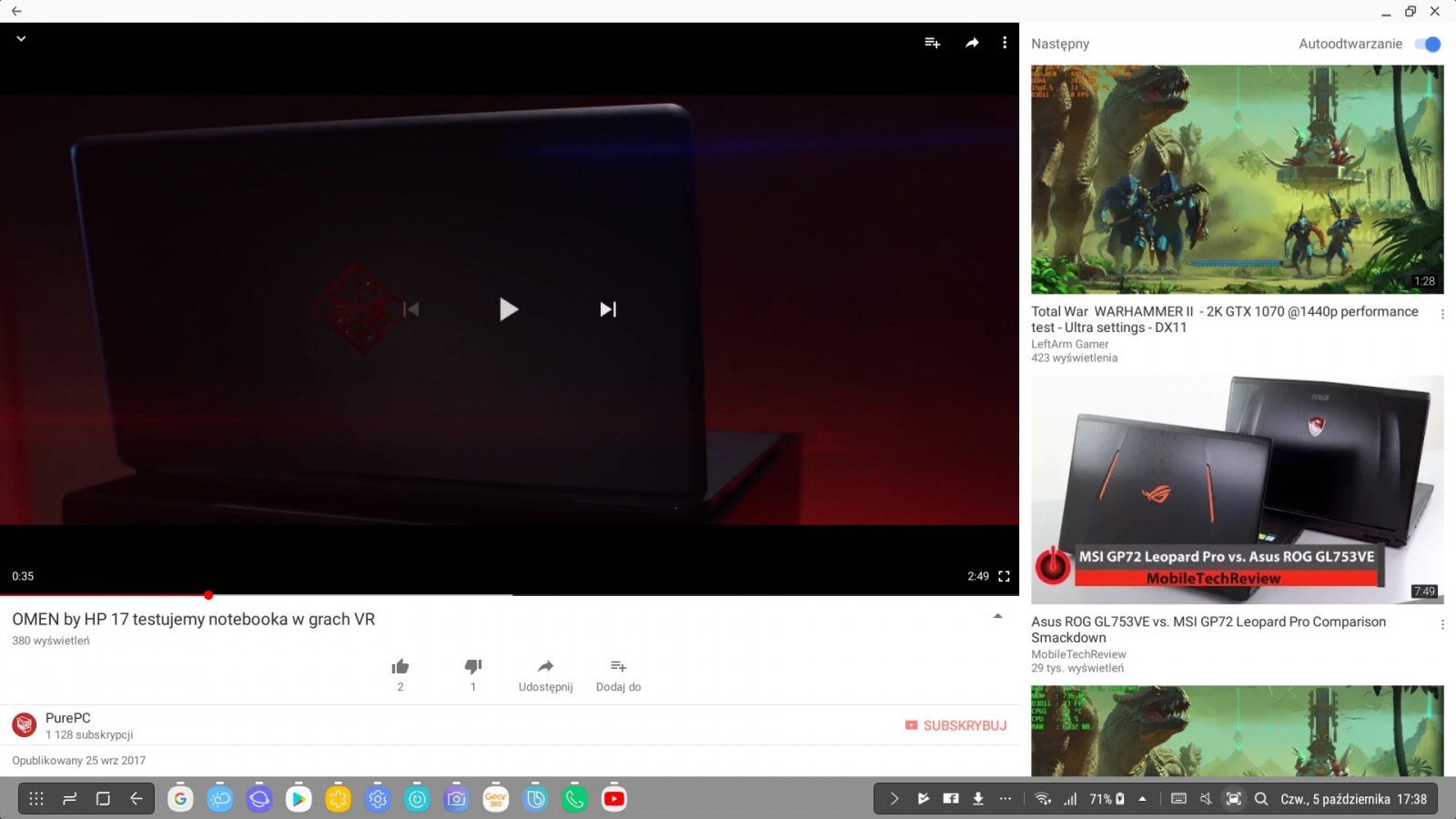Open YouTube app in the taskbar
The image size is (1456, 819).
(614, 799)
